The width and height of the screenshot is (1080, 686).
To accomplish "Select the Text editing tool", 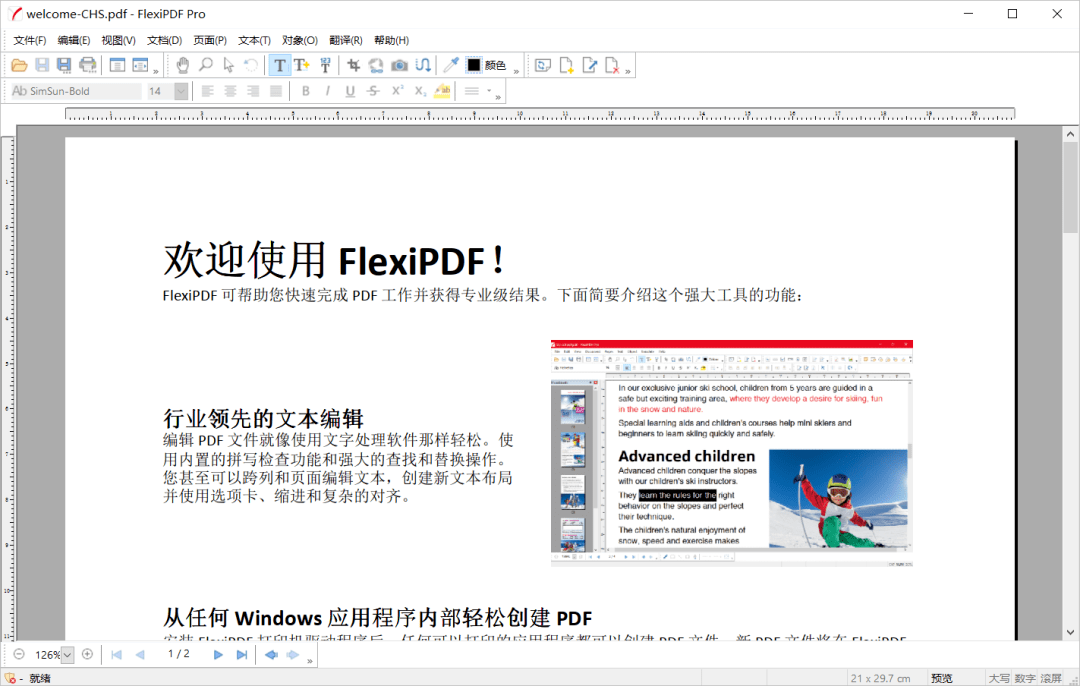I will click(279, 65).
